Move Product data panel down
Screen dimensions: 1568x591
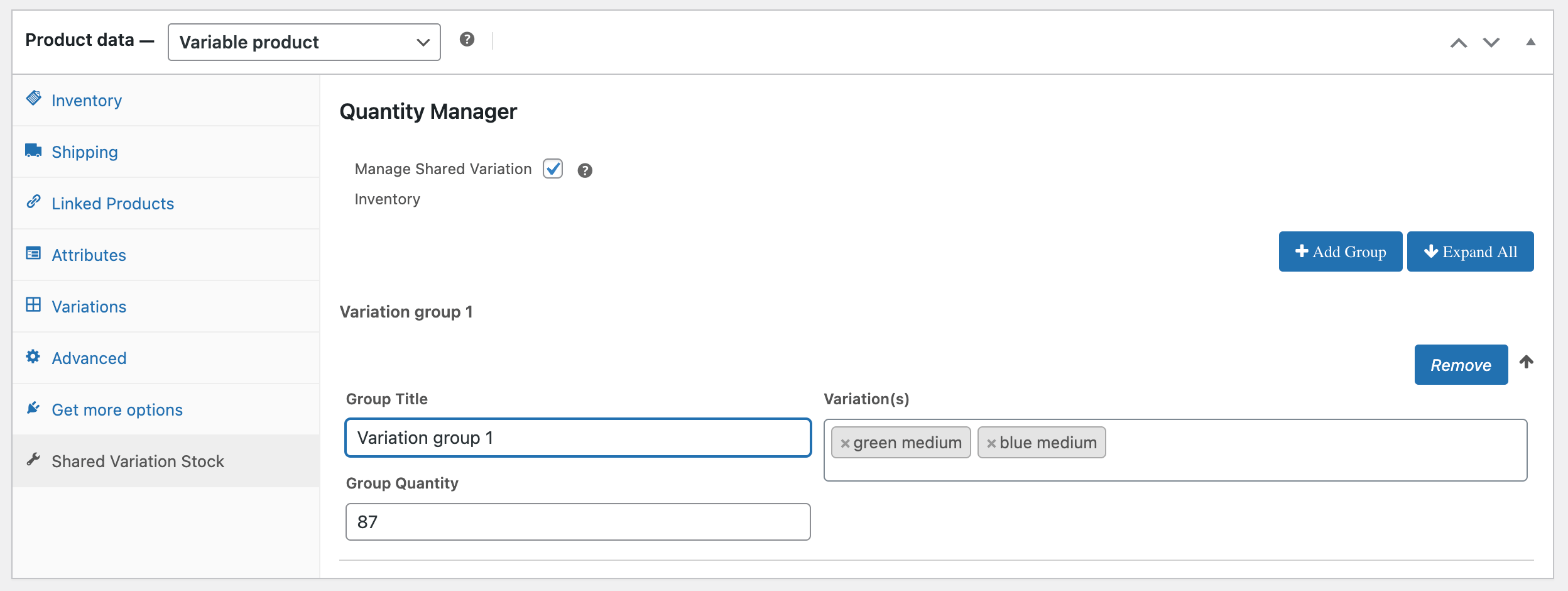tap(1491, 42)
